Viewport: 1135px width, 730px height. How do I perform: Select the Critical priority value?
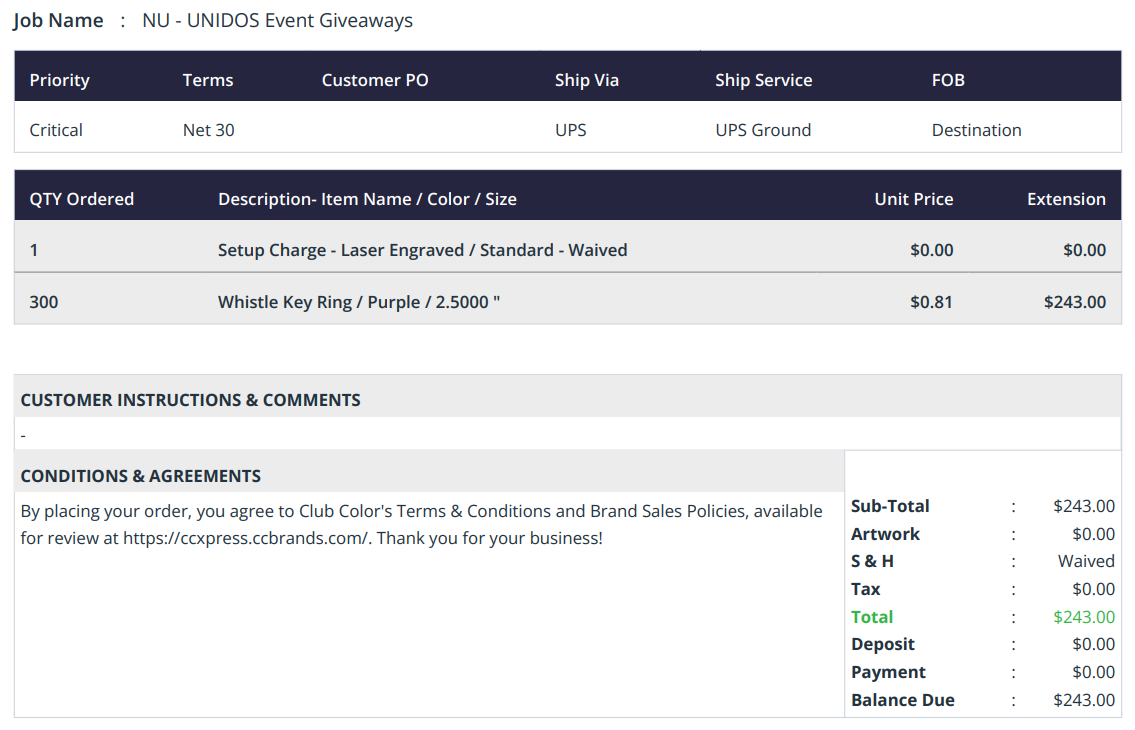(56, 130)
